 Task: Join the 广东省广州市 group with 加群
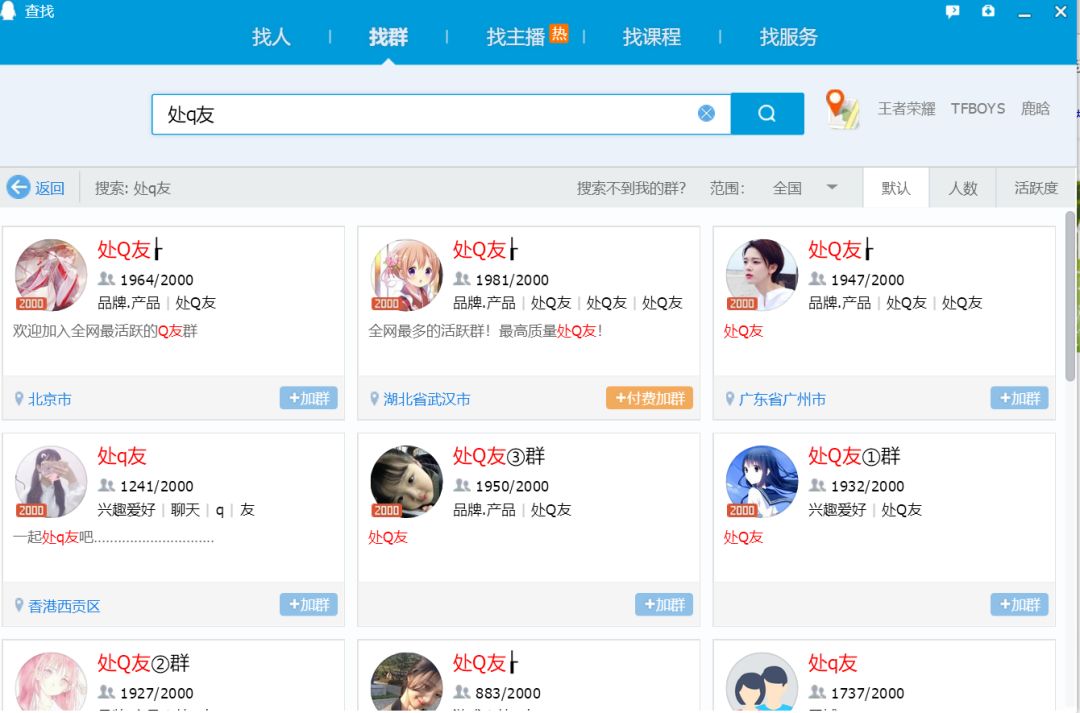[x=1019, y=398]
